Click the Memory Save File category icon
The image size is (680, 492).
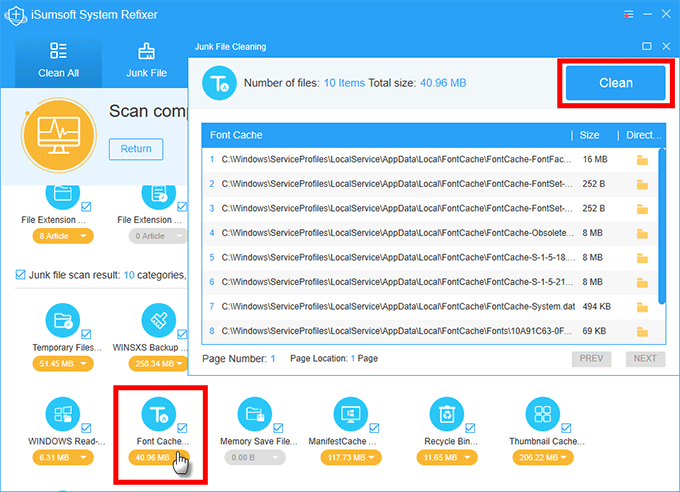(x=255, y=414)
